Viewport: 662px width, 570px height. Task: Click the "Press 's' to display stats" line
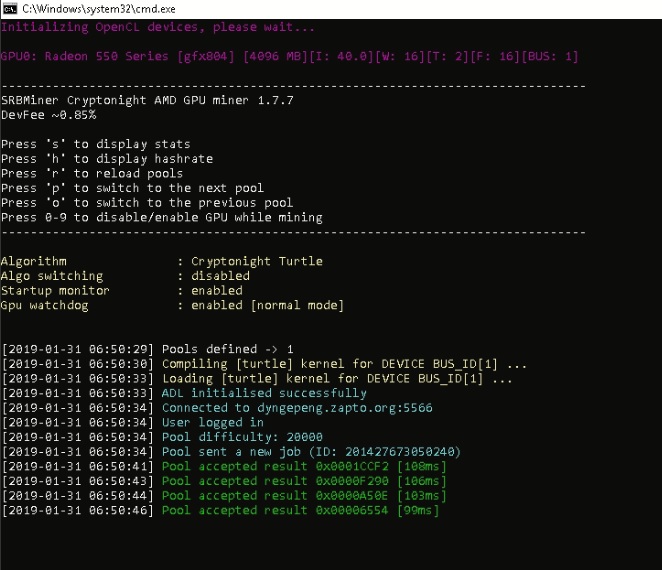pyautogui.click(x=96, y=144)
